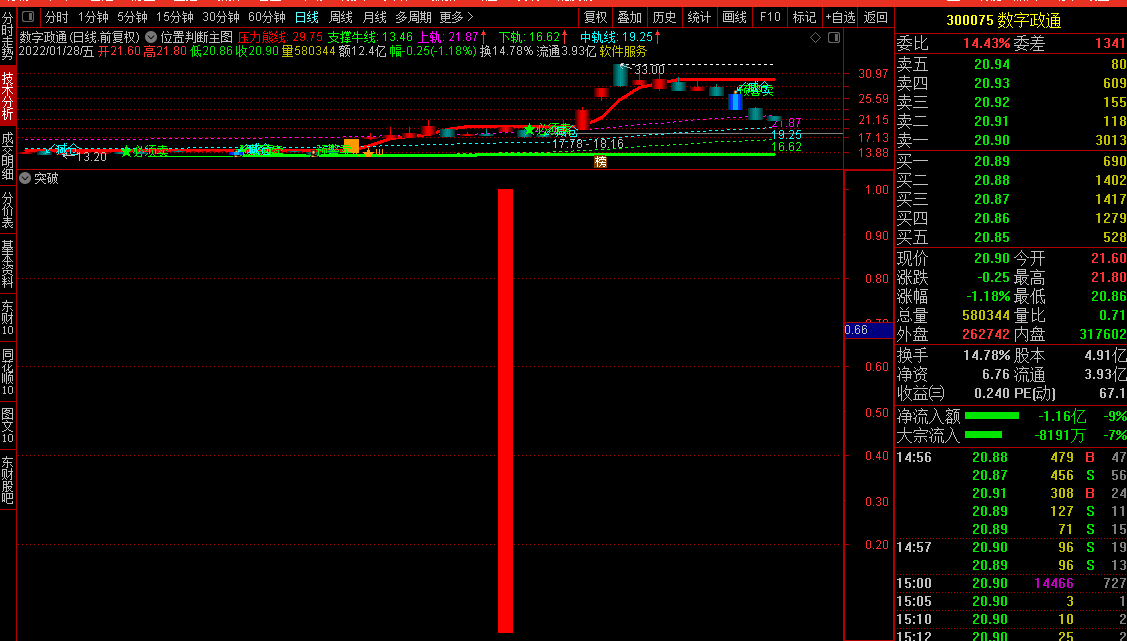Open the 多周期 multi-period view
This screenshot has width=1127, height=641.
413,17
